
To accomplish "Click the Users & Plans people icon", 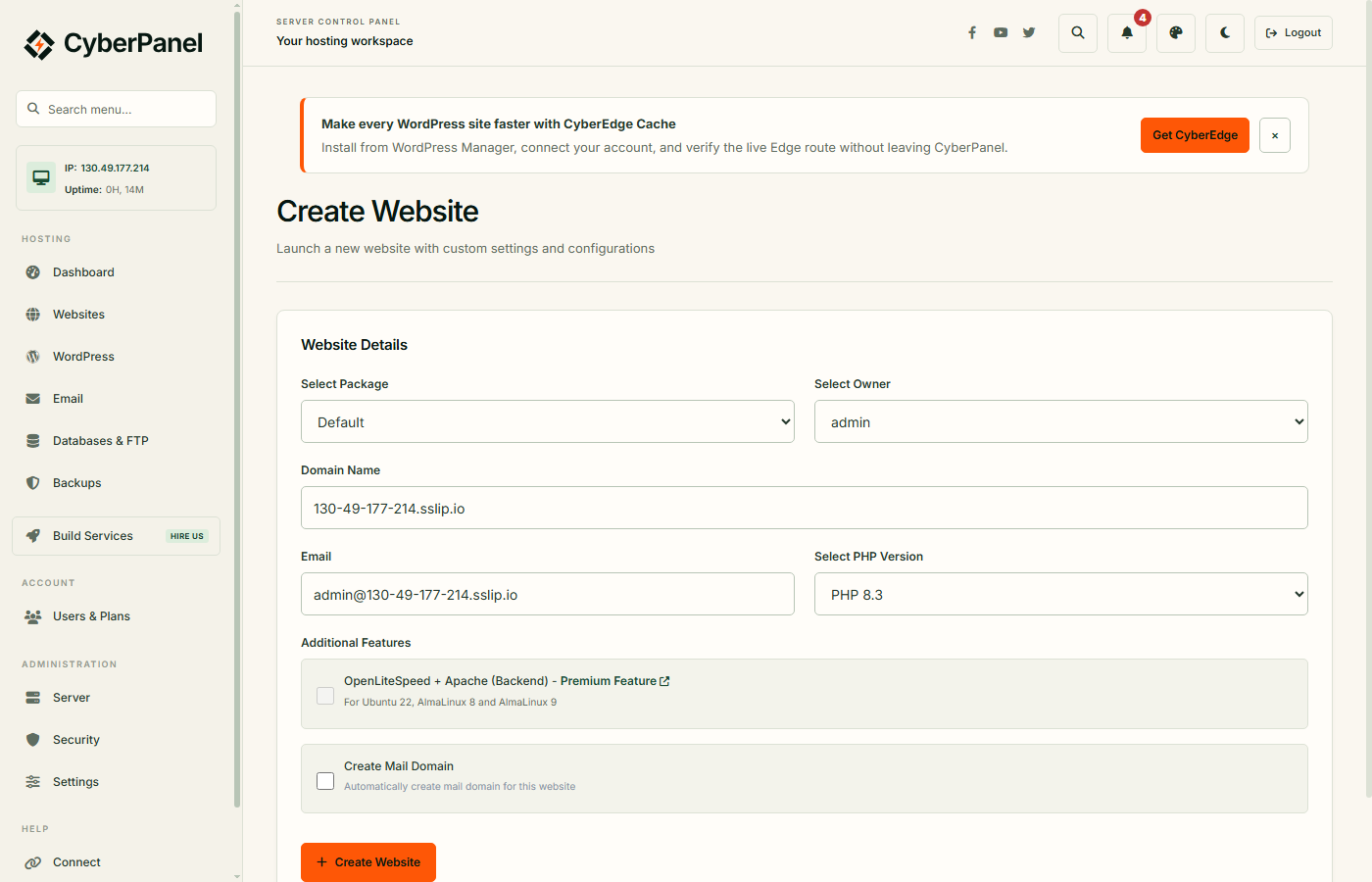I will (x=33, y=616).
